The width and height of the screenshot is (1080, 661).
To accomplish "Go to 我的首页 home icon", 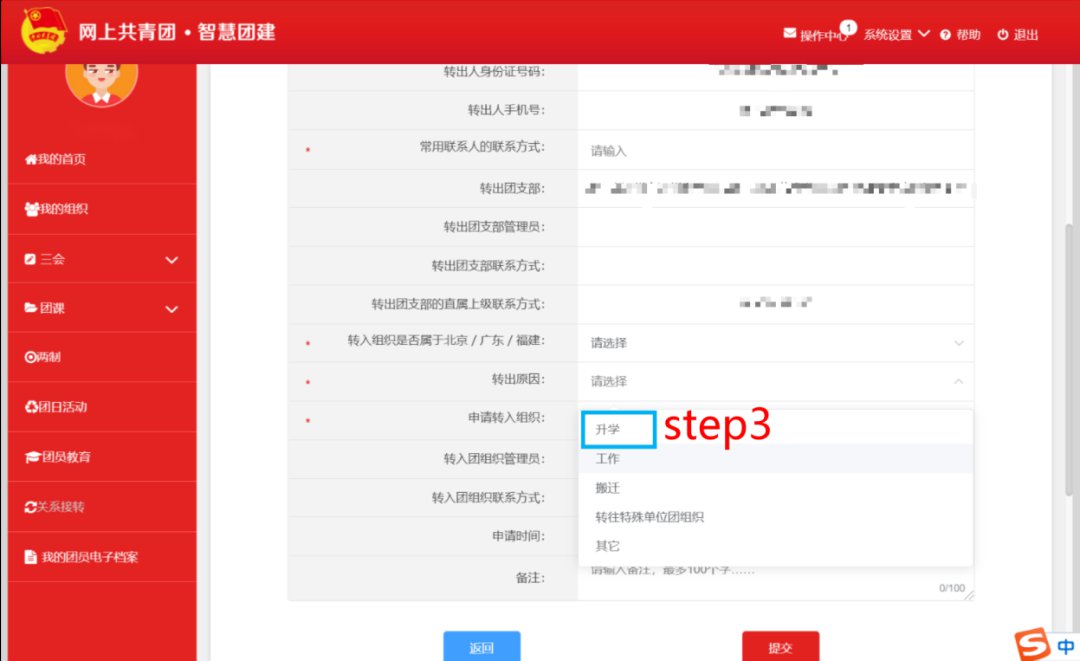I will 30,159.
